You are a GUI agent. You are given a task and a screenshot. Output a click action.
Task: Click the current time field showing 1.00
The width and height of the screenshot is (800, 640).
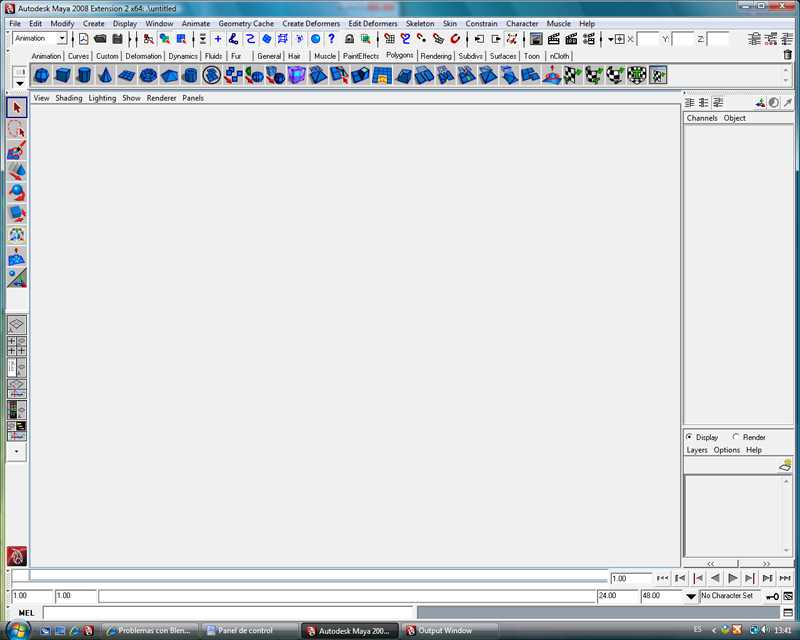pyautogui.click(x=631, y=579)
